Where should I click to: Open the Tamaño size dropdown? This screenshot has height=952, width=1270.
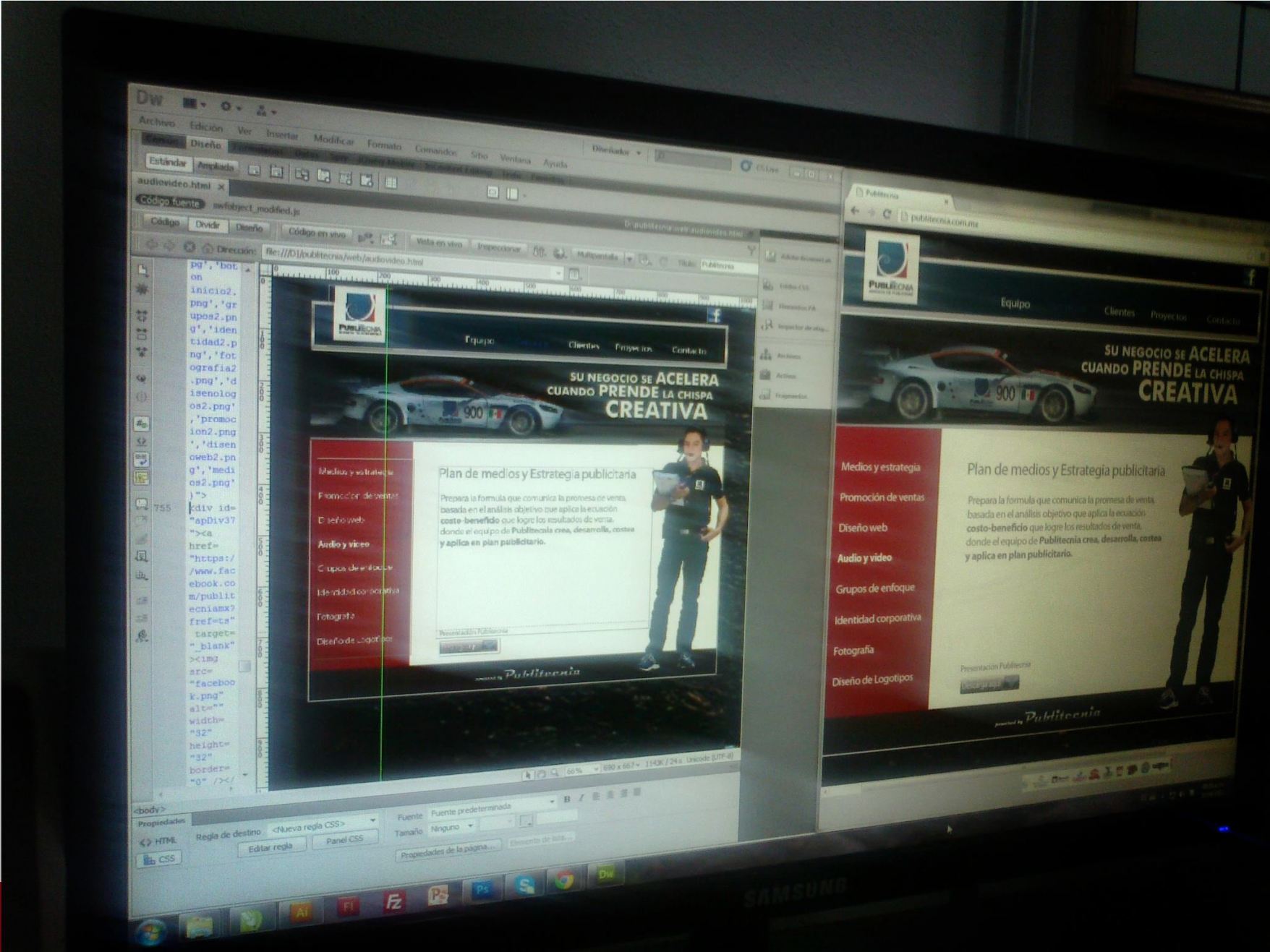[x=451, y=827]
